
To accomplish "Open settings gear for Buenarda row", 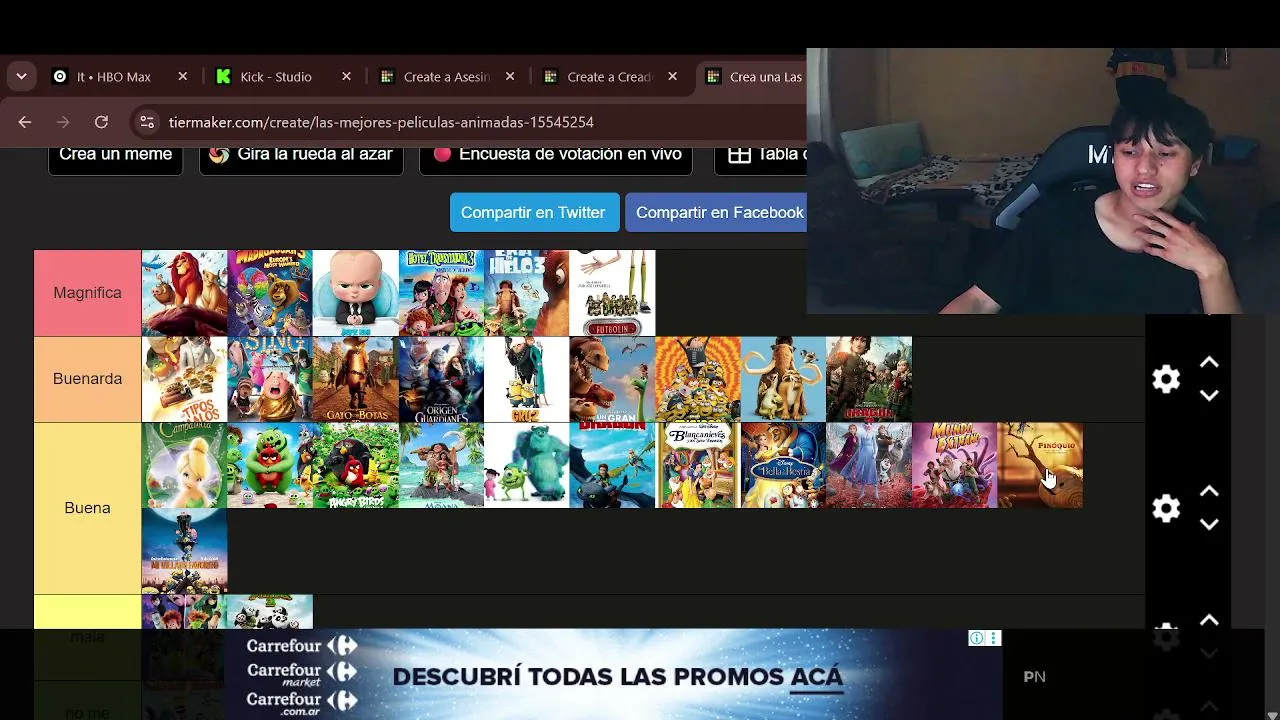I will (x=1166, y=379).
